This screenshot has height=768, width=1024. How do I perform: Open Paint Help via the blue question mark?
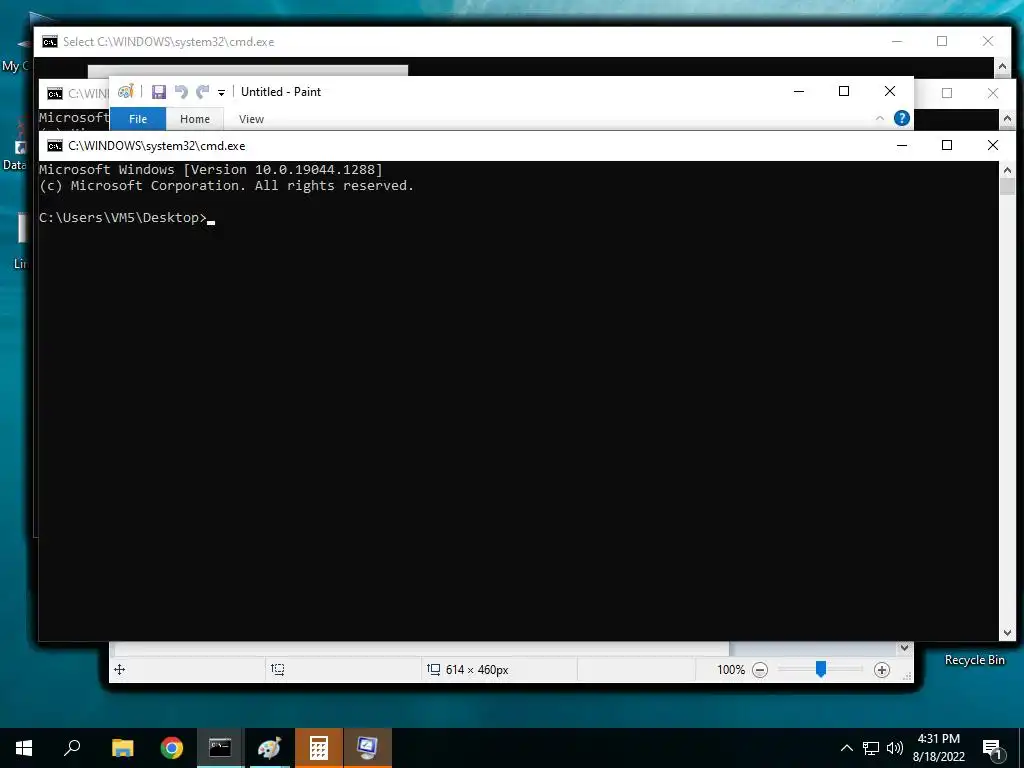pyautogui.click(x=902, y=118)
